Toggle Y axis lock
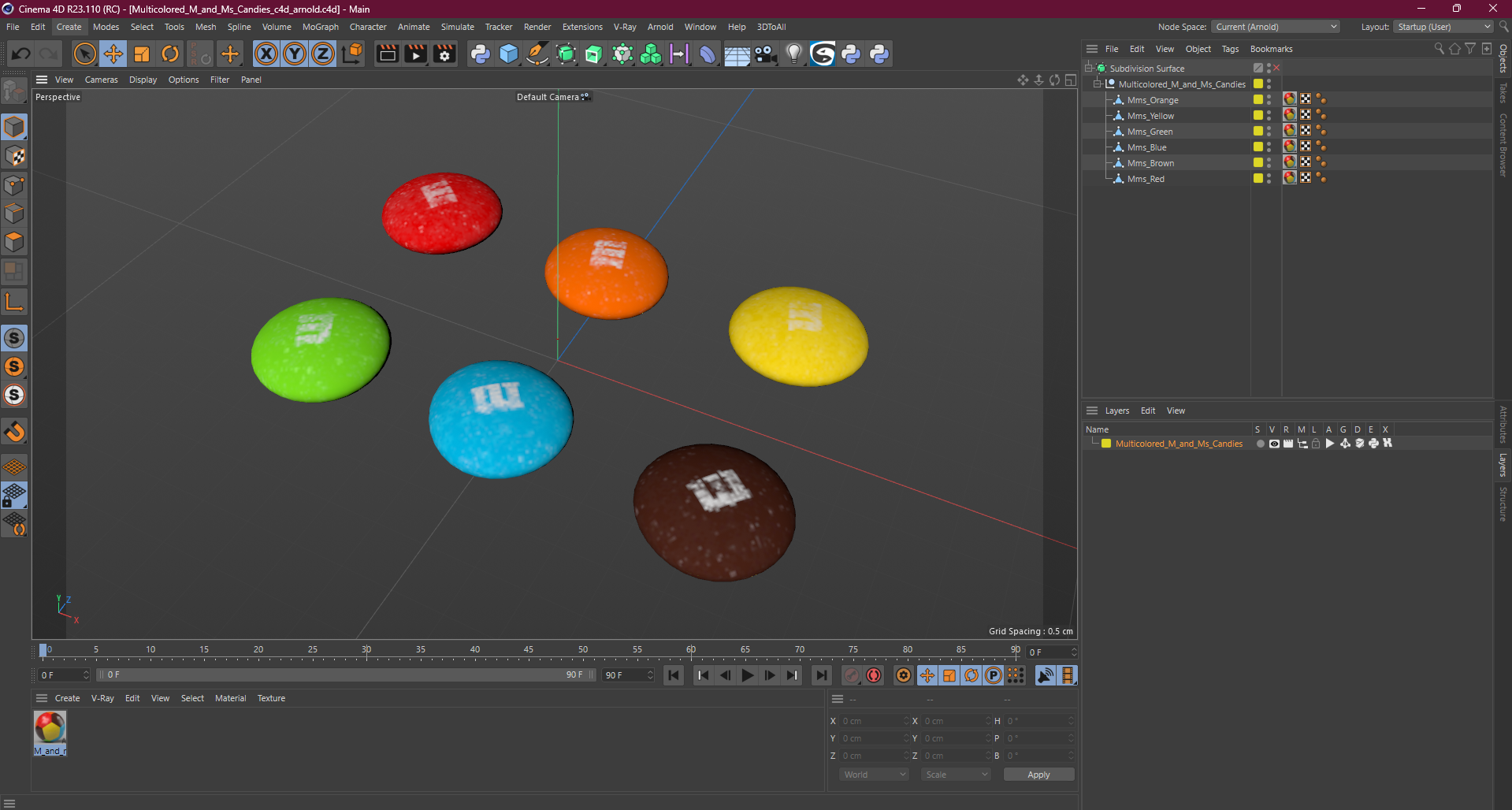Screen dimensions: 1512x810 pyautogui.click(x=295, y=54)
